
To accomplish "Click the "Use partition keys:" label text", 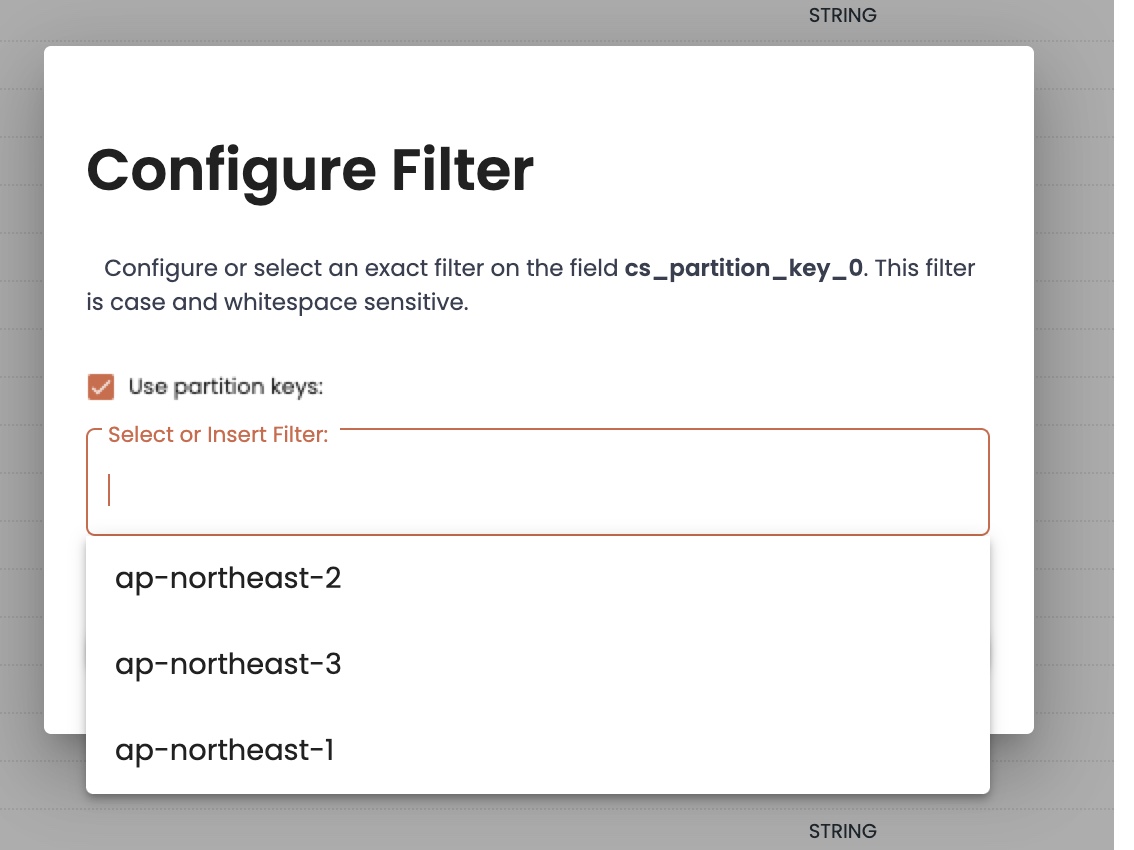I will pyautogui.click(x=226, y=387).
